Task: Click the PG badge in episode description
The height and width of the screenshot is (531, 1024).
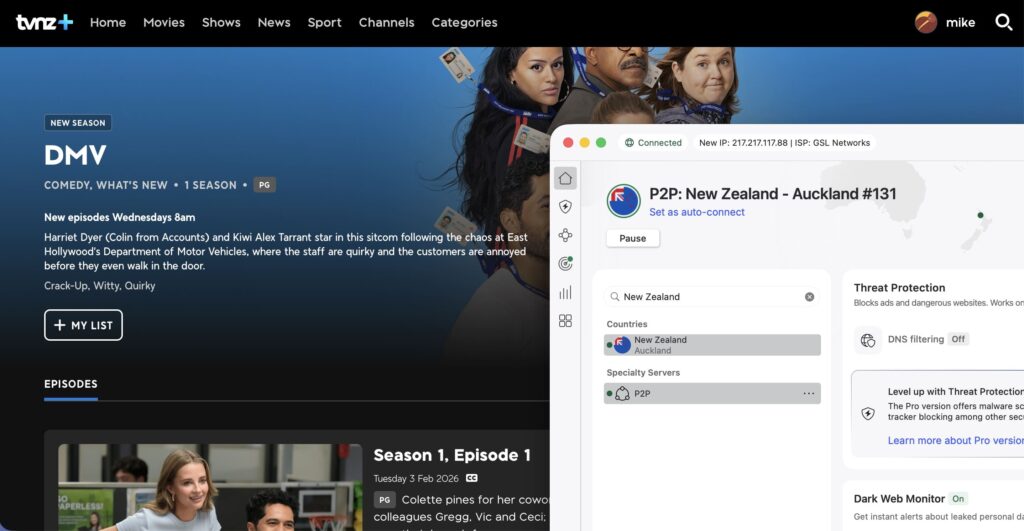Action: pyautogui.click(x=385, y=500)
